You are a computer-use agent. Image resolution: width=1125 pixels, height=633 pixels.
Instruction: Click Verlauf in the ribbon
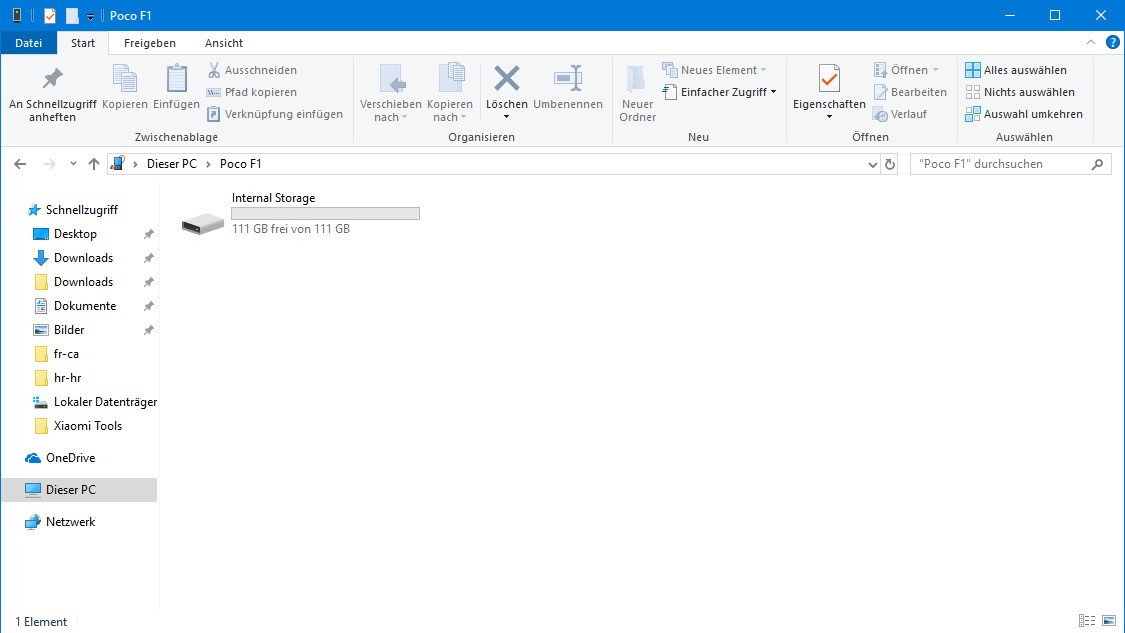coord(900,114)
